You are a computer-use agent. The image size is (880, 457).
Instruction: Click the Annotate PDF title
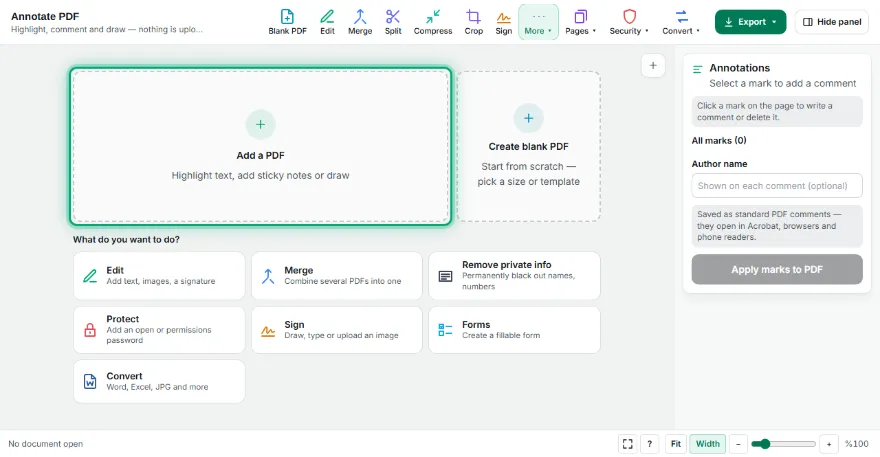coord(45,16)
